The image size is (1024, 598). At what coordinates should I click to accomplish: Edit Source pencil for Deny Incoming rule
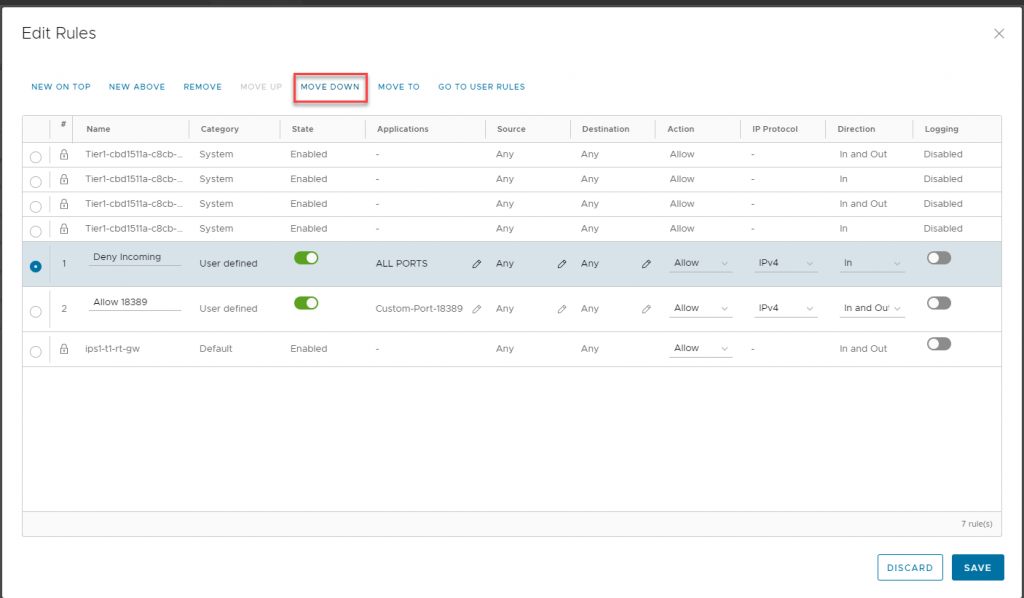tap(562, 264)
